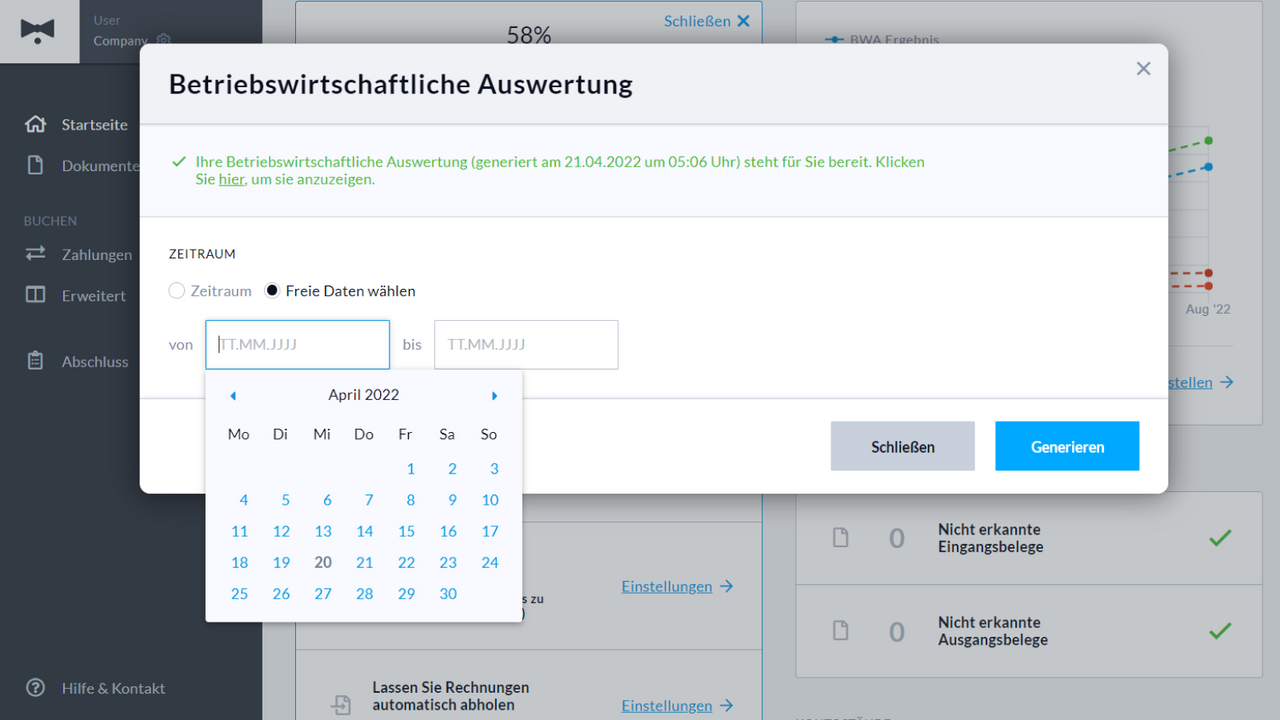Open Zahlungen in sidebar
The height and width of the screenshot is (720, 1280).
97,255
